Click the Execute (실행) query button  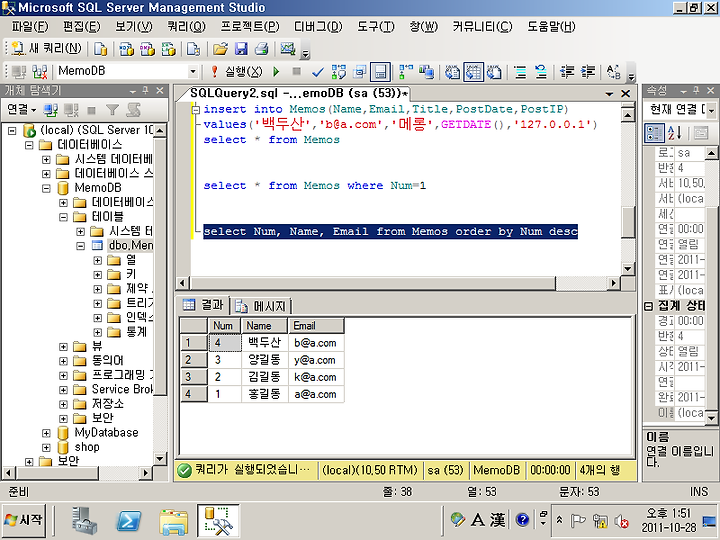click(237, 72)
